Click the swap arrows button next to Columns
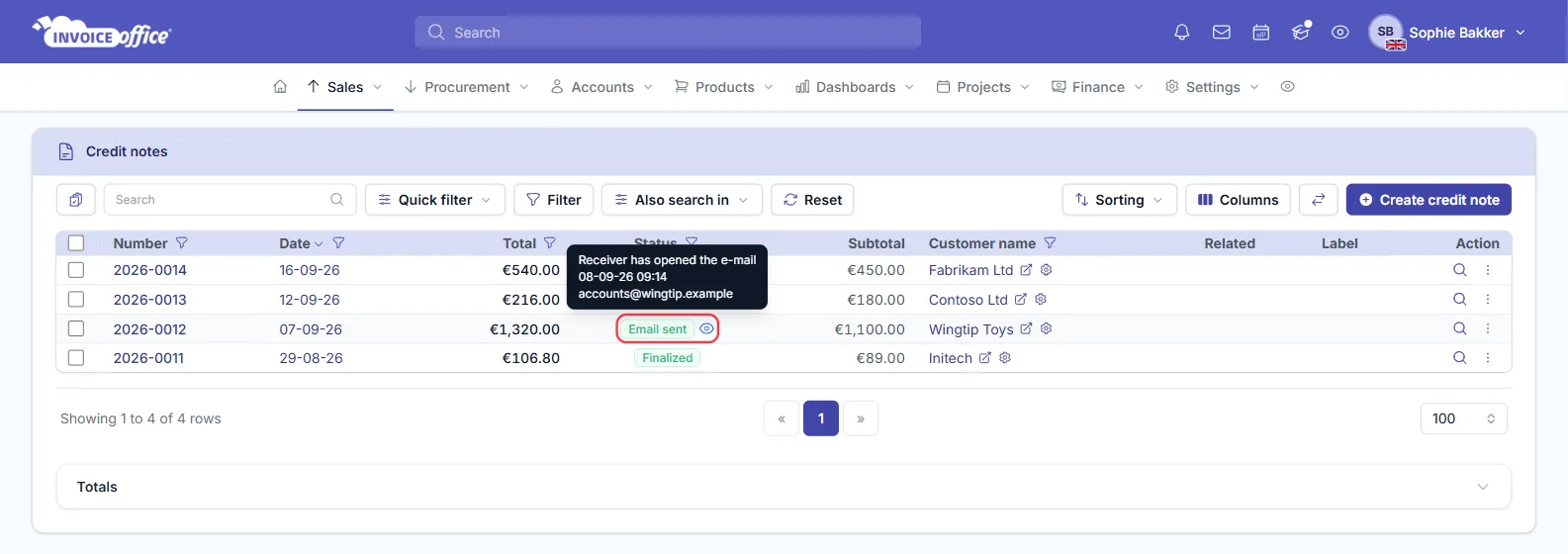This screenshot has height=554, width=1568. [1318, 200]
